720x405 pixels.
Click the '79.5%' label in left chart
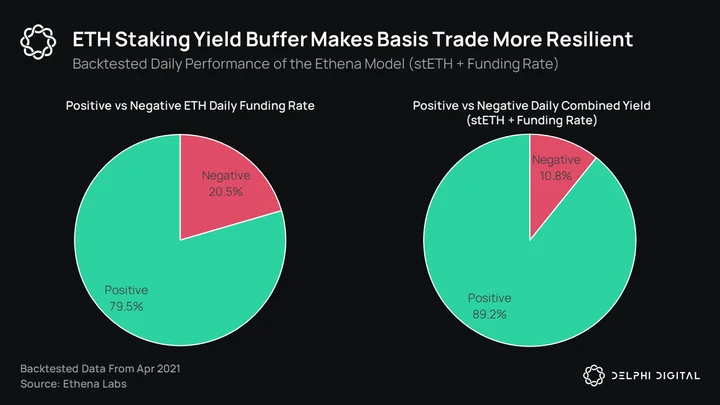coord(126,306)
